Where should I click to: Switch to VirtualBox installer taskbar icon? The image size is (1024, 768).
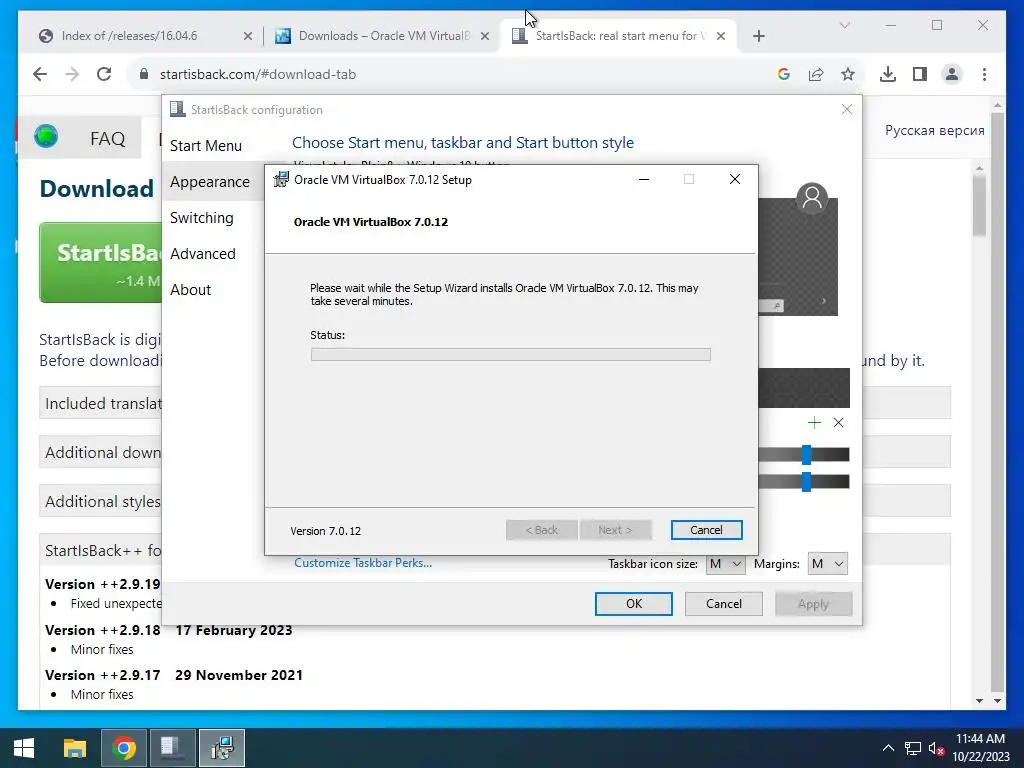coord(222,748)
